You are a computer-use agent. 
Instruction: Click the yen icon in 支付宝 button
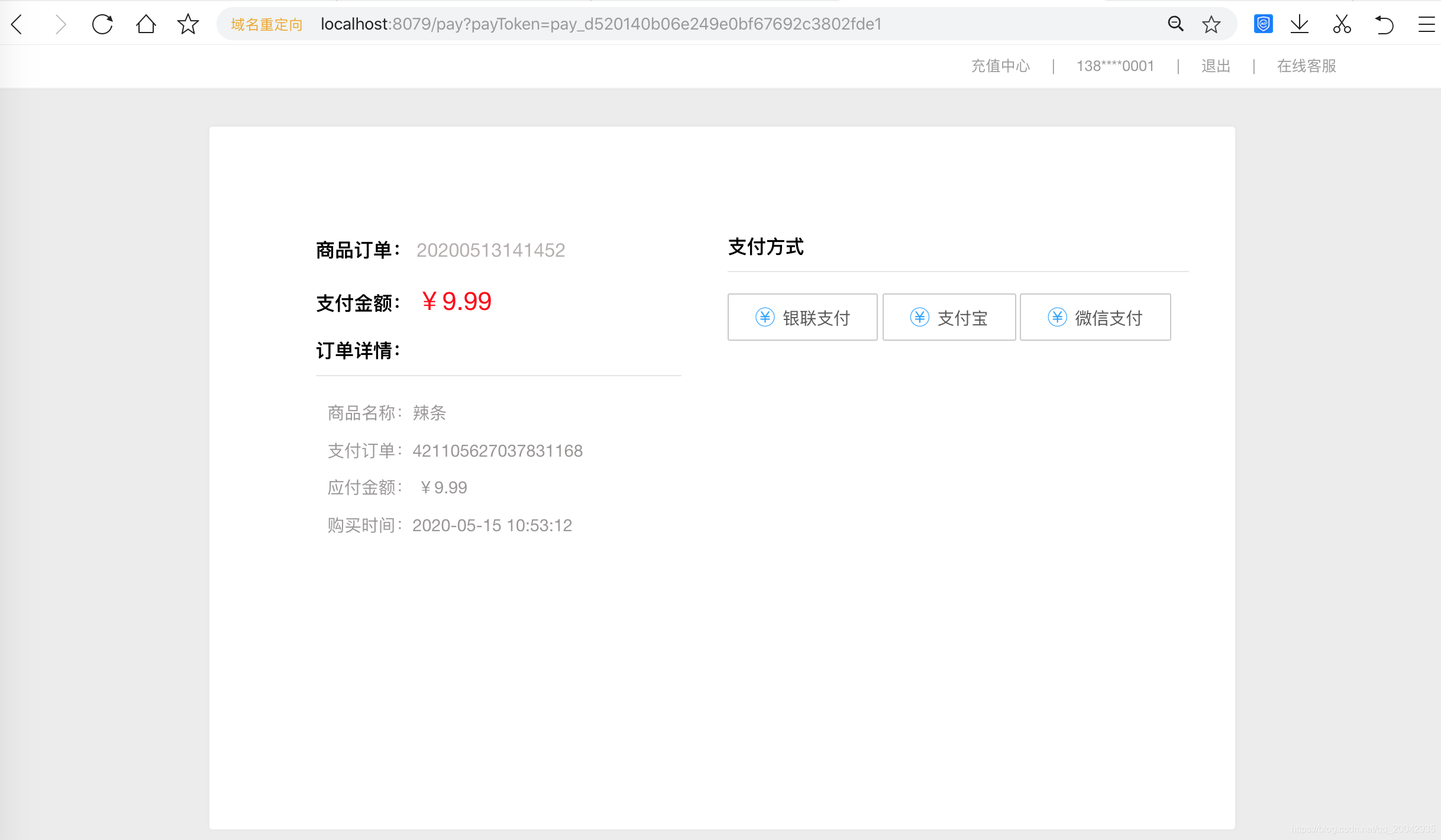click(x=919, y=317)
